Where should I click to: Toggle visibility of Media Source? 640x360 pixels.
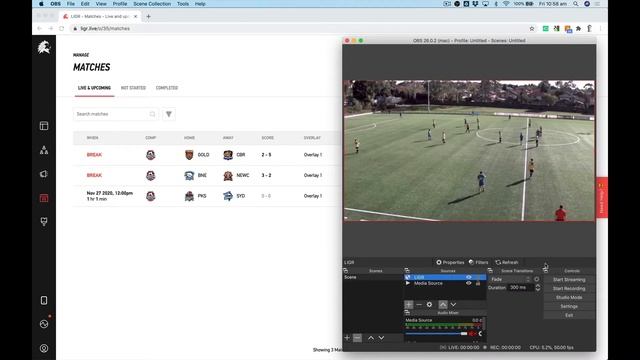pyautogui.click(x=469, y=283)
